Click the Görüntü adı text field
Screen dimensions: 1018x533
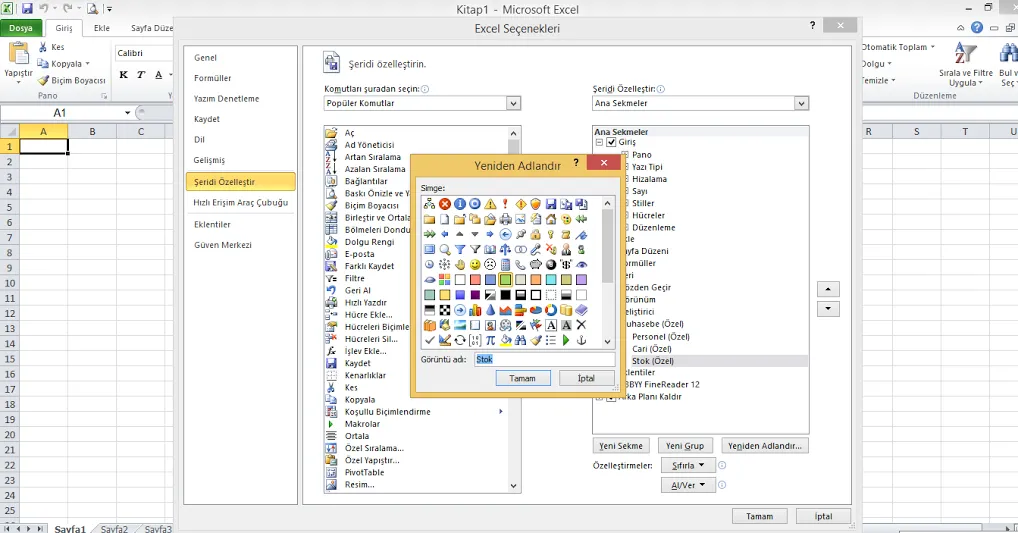point(544,359)
